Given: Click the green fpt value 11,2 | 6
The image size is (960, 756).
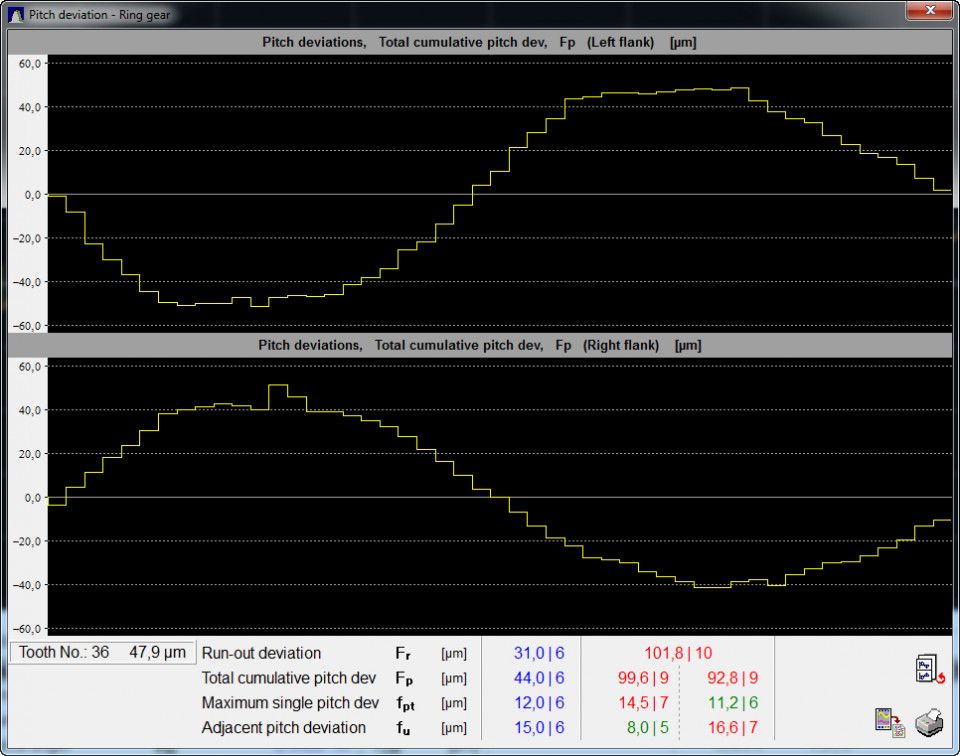Looking at the screenshot, I should [x=732, y=703].
